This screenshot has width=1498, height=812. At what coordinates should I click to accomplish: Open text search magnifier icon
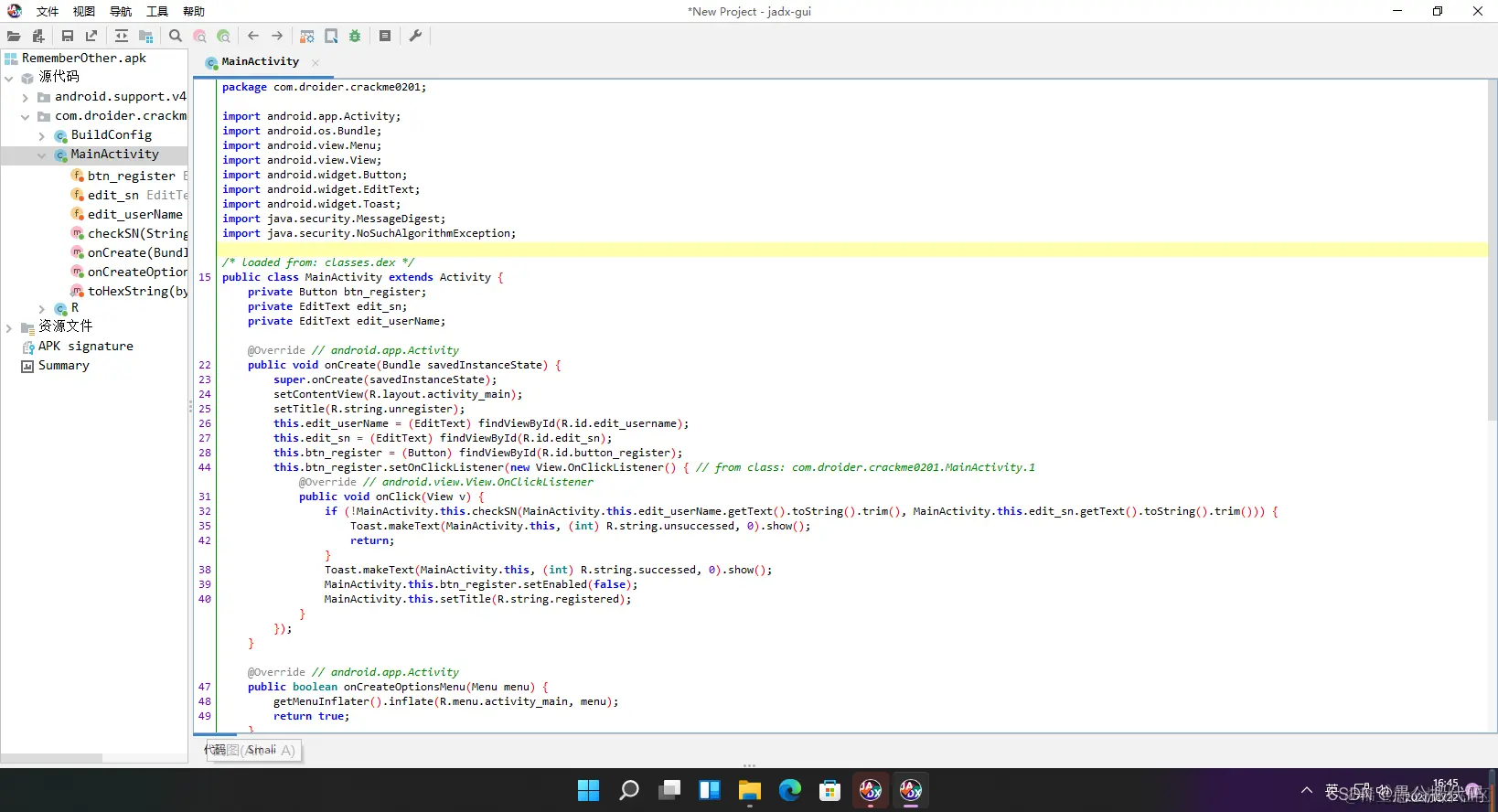coord(176,36)
